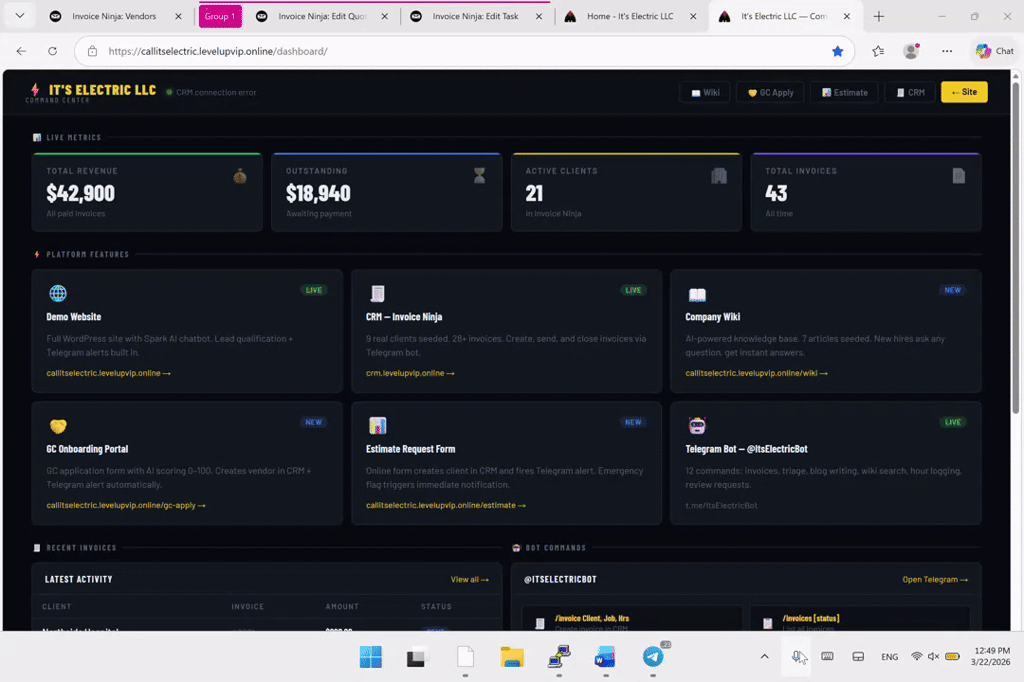The height and width of the screenshot is (682, 1024).
Task: Open callitselectric.levelupvip.online demo website link
Action: point(108,373)
